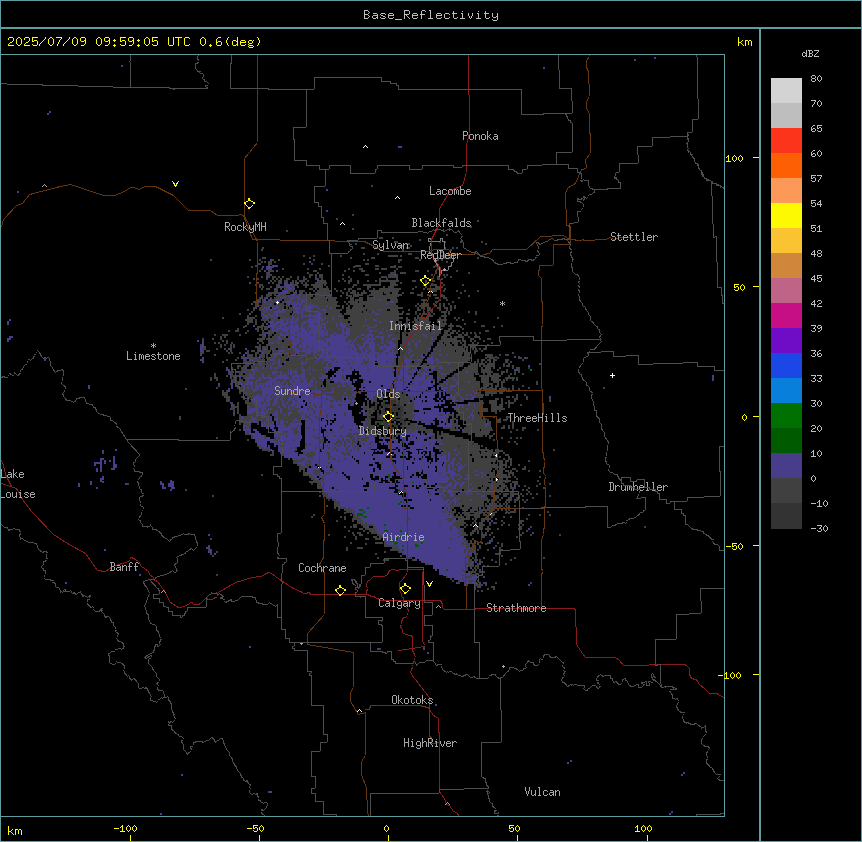This screenshot has height=842, width=862.
Task: Click the -100 tick on the right axis
Action: point(731,675)
